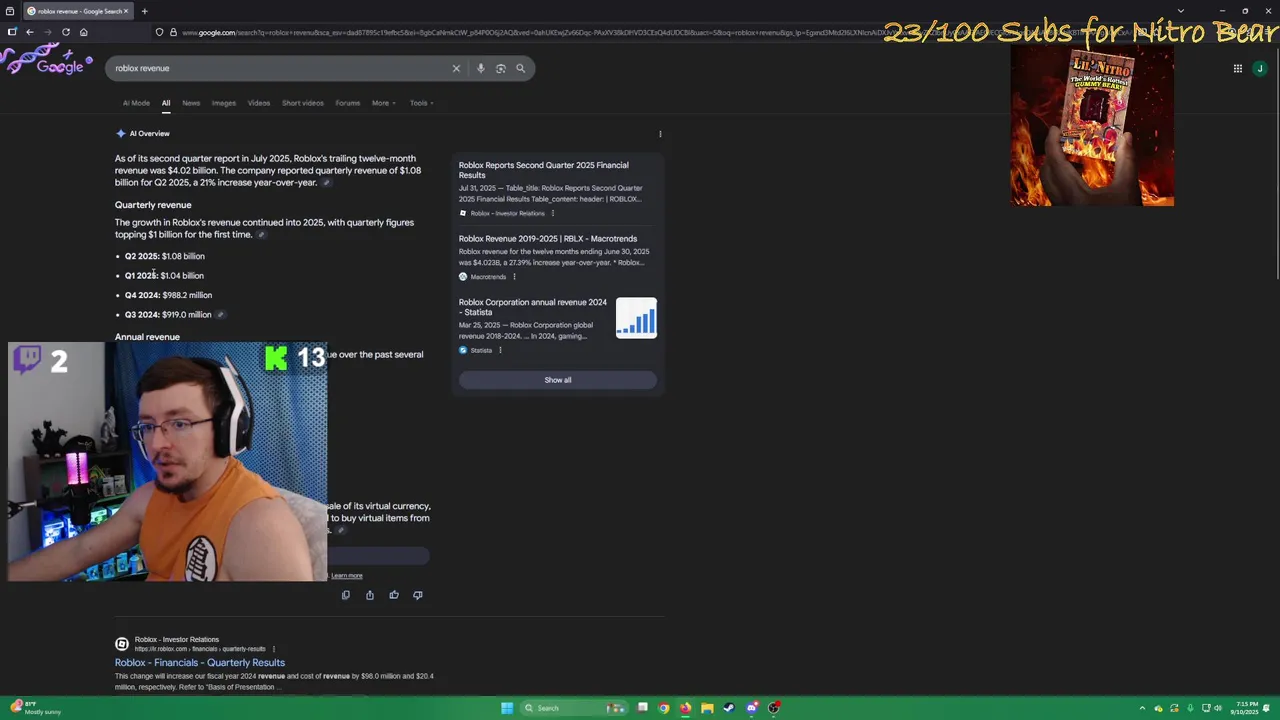This screenshot has width=1280, height=720.
Task: Switch to the Short videos tab
Action: [x=303, y=103]
